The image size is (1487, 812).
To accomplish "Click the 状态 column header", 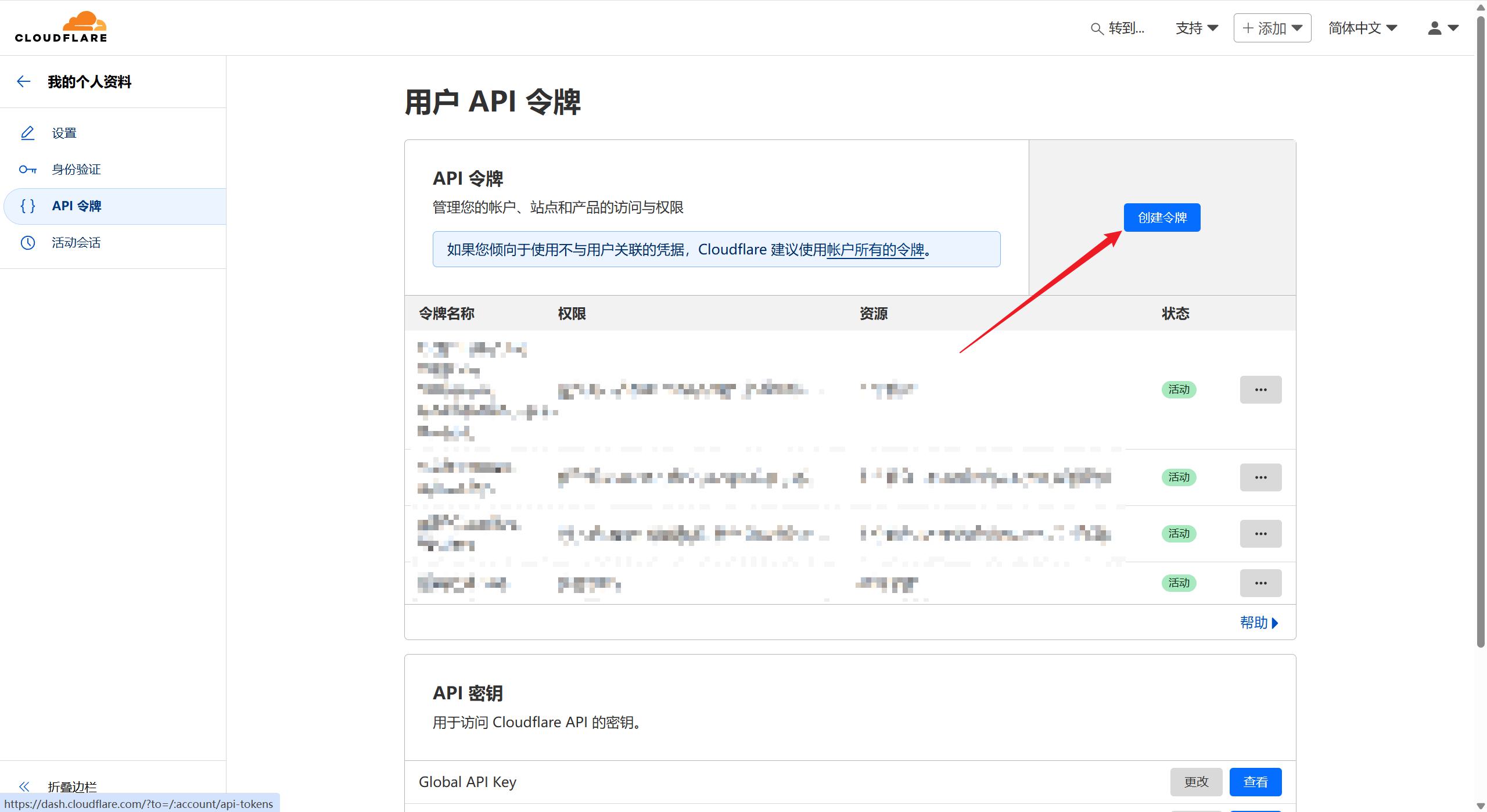I will pos(1176,314).
